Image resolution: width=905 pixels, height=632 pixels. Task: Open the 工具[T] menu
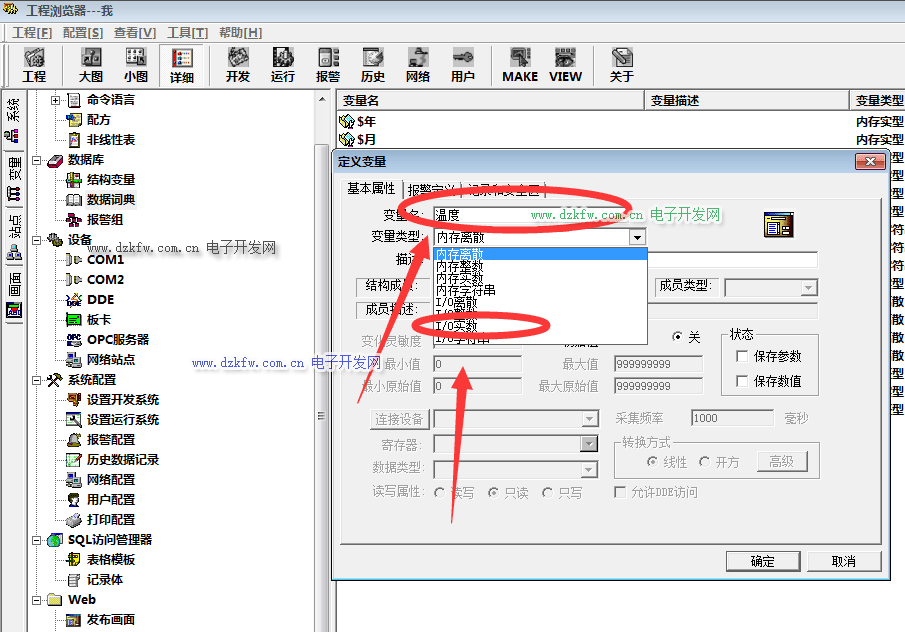[x=187, y=33]
